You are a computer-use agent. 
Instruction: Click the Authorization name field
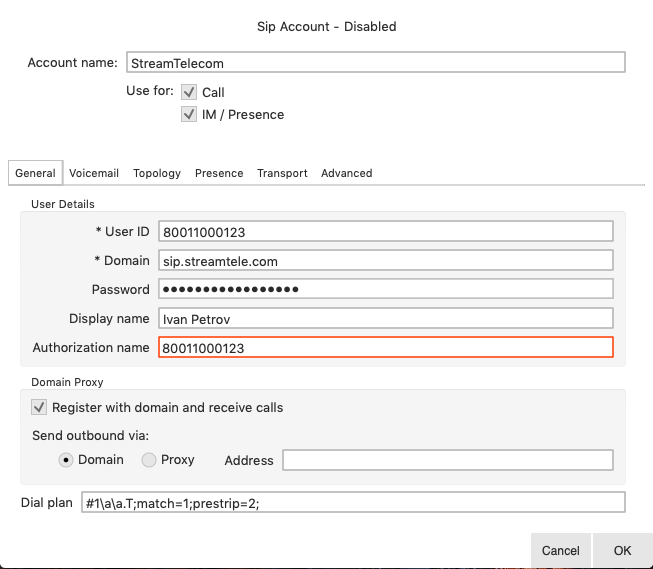point(385,348)
